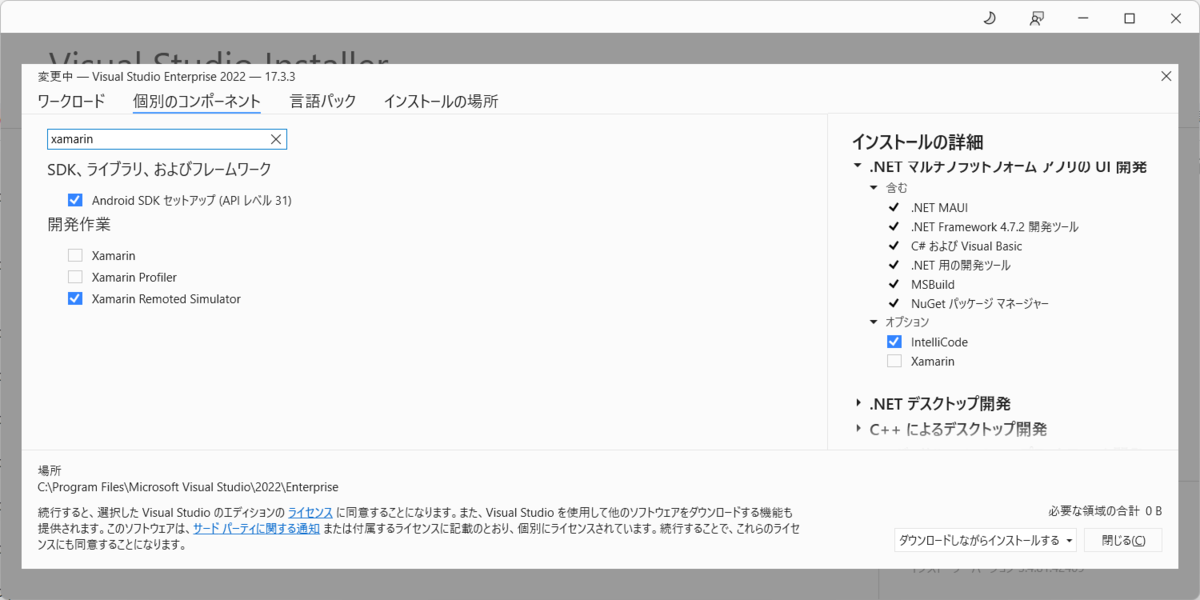Toggle dark theme moon icon in title bar
The image size is (1200, 600).
coord(989,18)
